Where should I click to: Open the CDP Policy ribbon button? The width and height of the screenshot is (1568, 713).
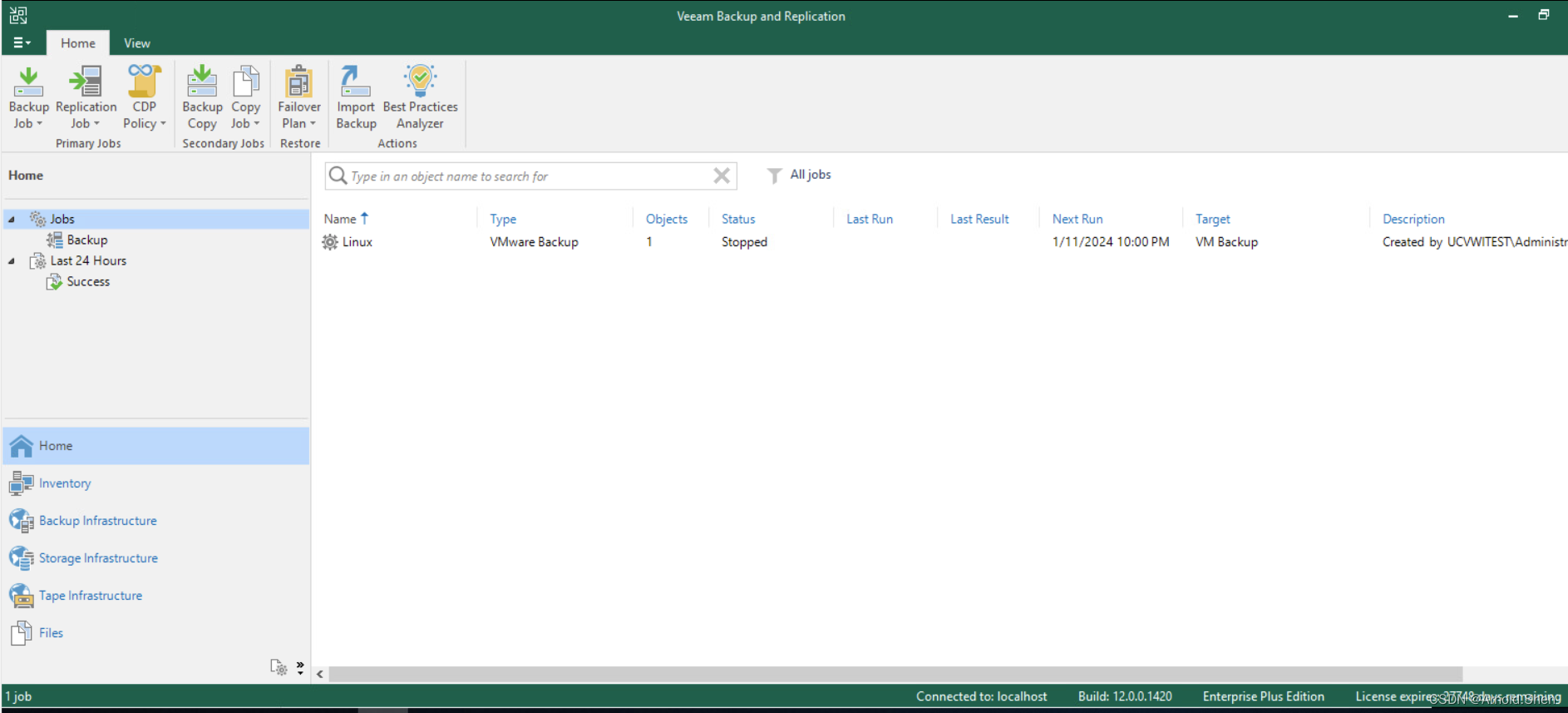[x=144, y=97]
